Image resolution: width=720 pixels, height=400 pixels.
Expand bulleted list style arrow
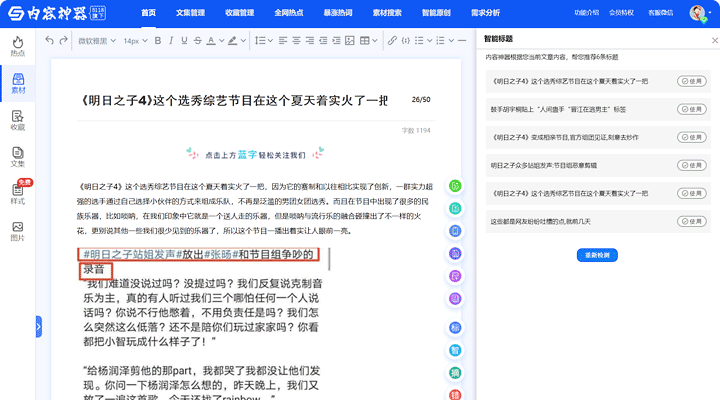coord(429,40)
